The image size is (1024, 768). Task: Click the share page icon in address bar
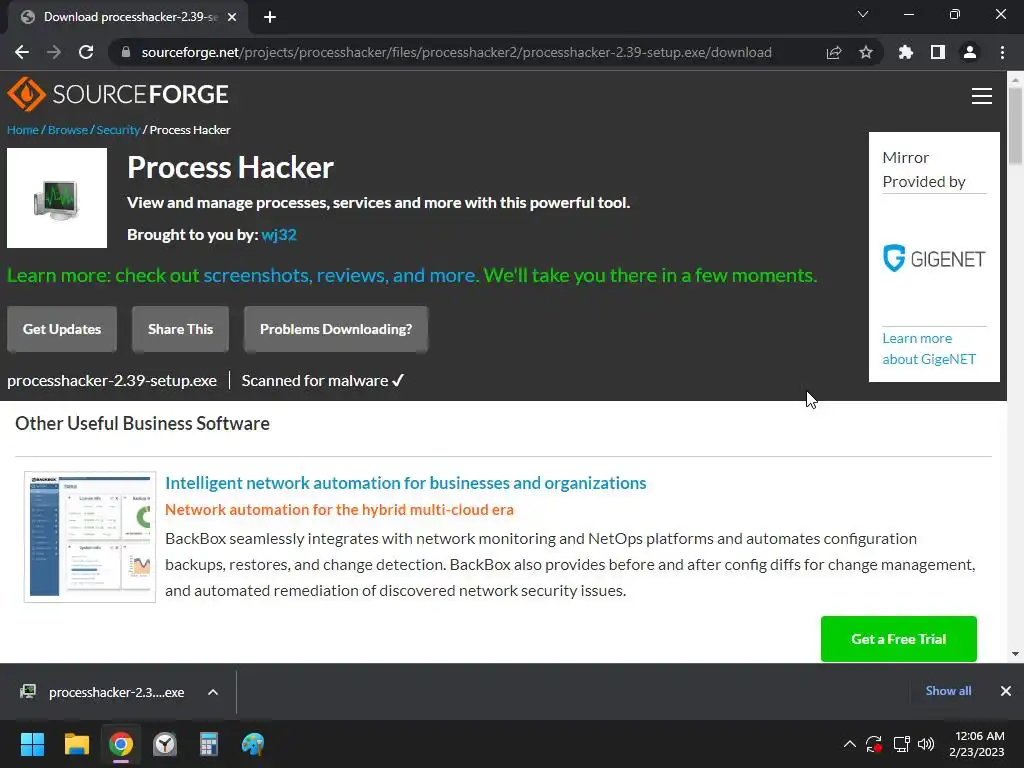point(834,52)
